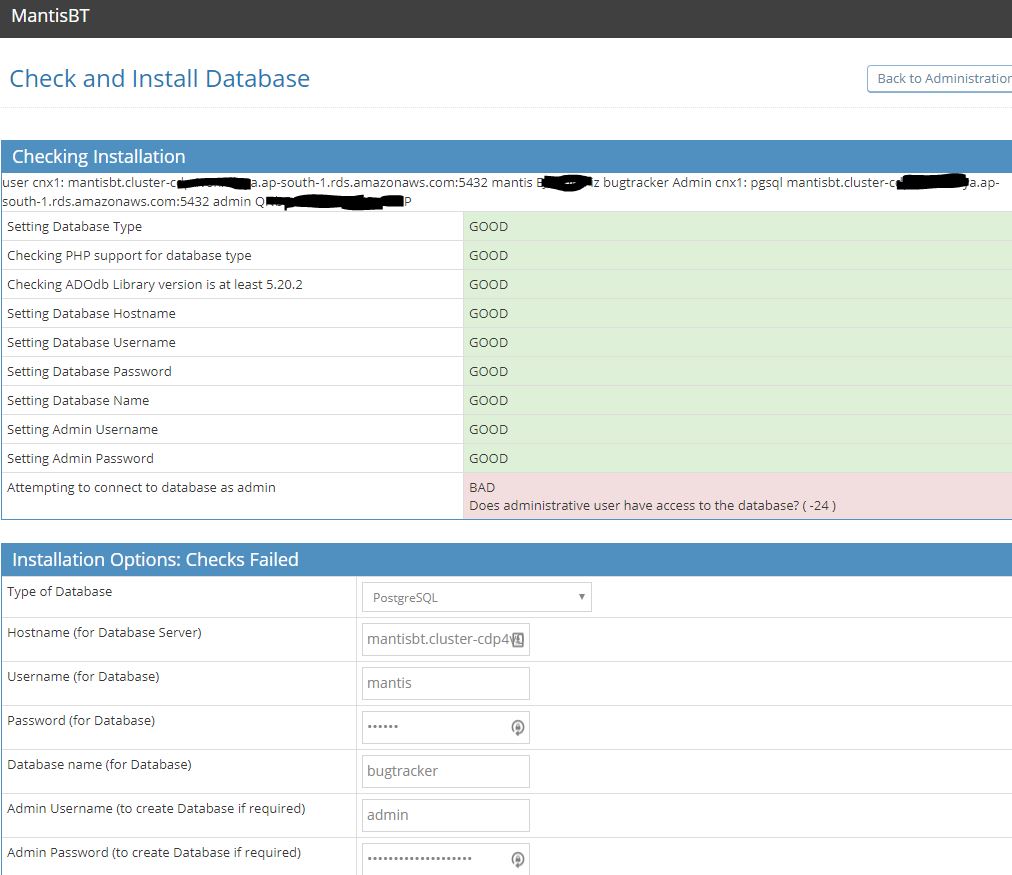Click the Checking ADOdb Library version row label
The image size is (1012, 875).
pos(154,285)
